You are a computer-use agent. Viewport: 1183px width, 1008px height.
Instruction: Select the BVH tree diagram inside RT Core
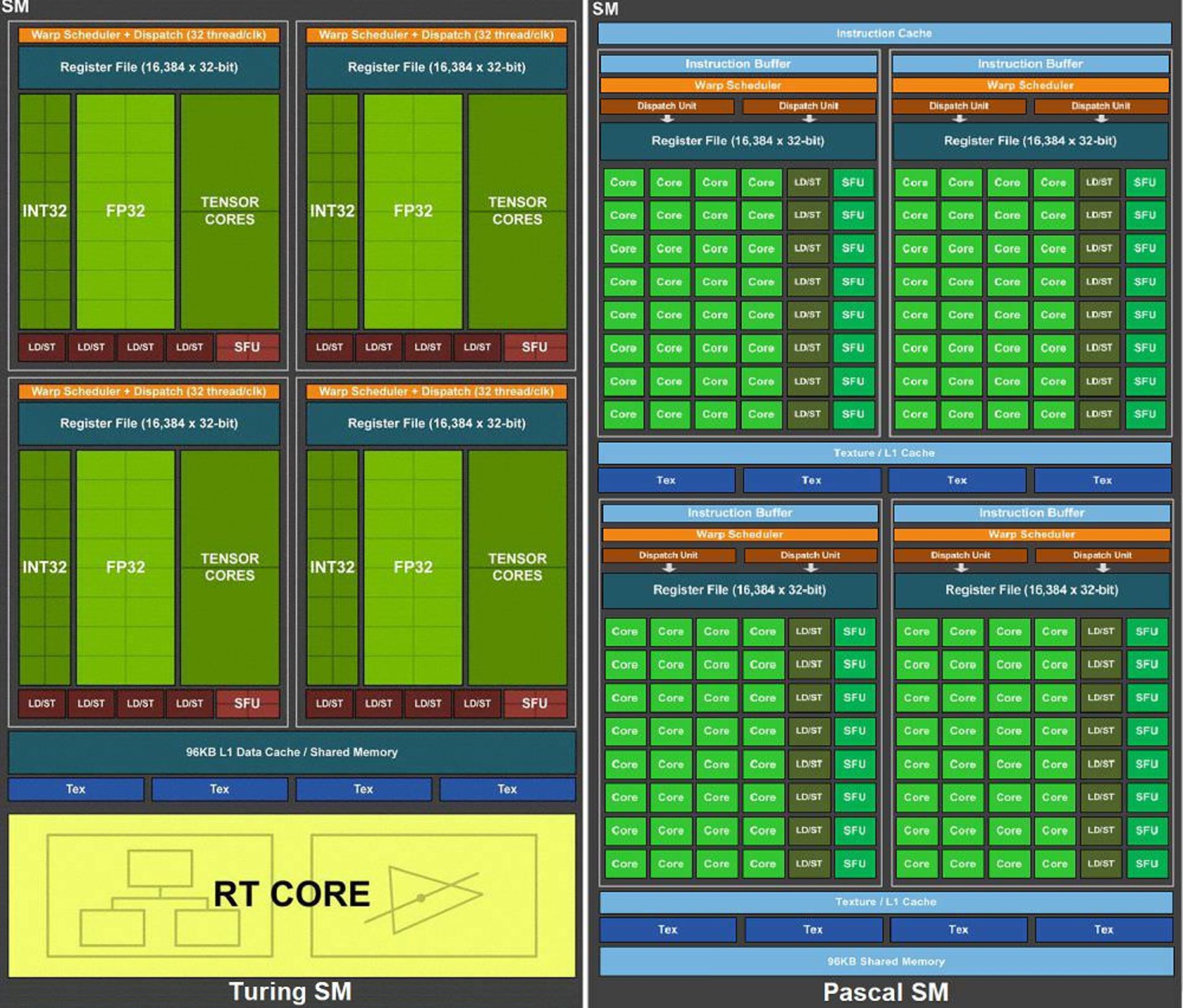[160, 895]
